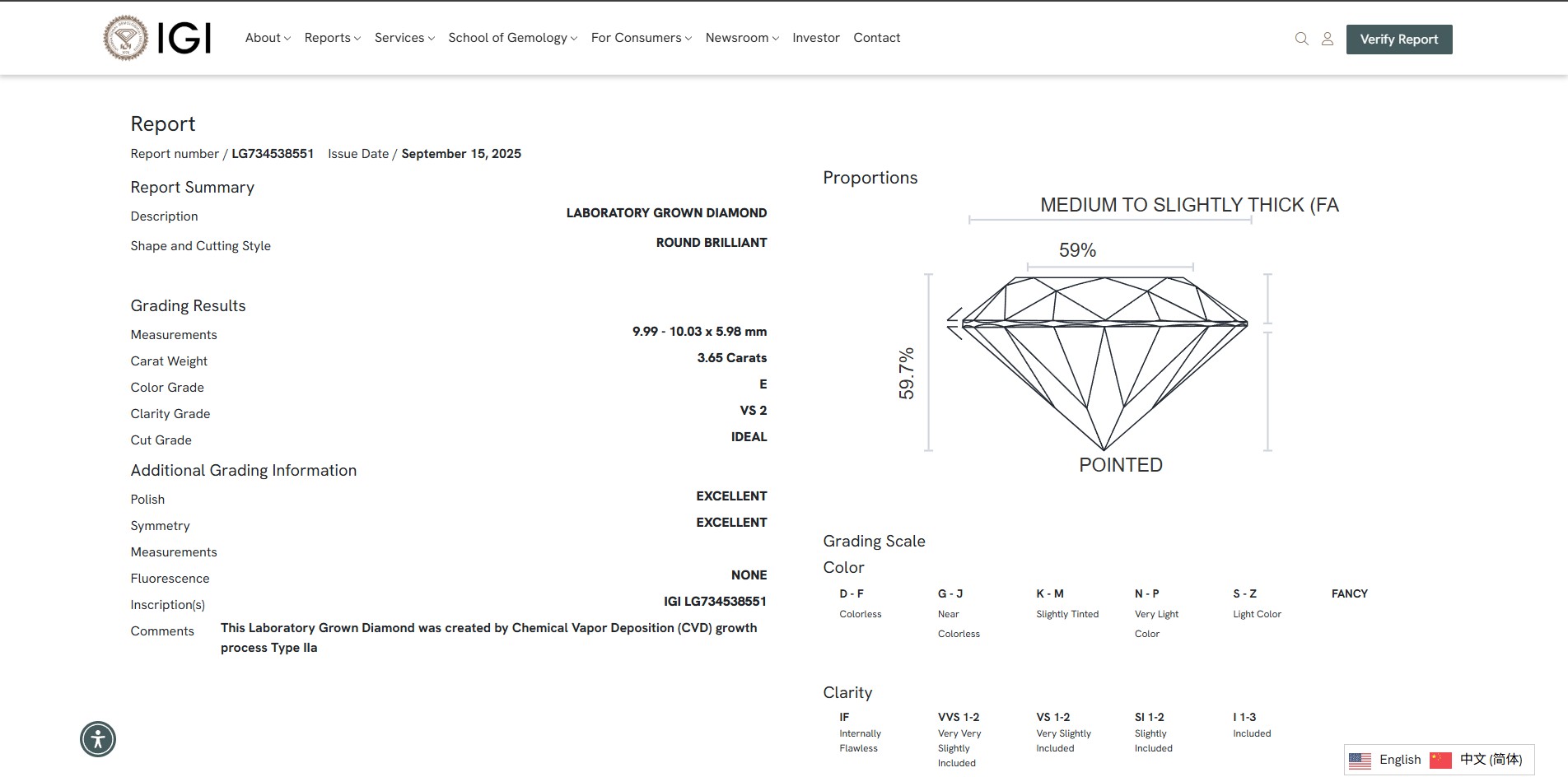This screenshot has width=1568, height=777.
Task: Expand the Reports dropdown menu
Action: tap(332, 38)
